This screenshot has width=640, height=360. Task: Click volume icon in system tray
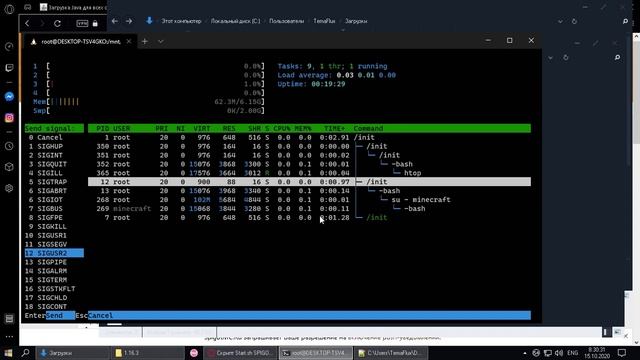pyautogui.click(x=559, y=353)
